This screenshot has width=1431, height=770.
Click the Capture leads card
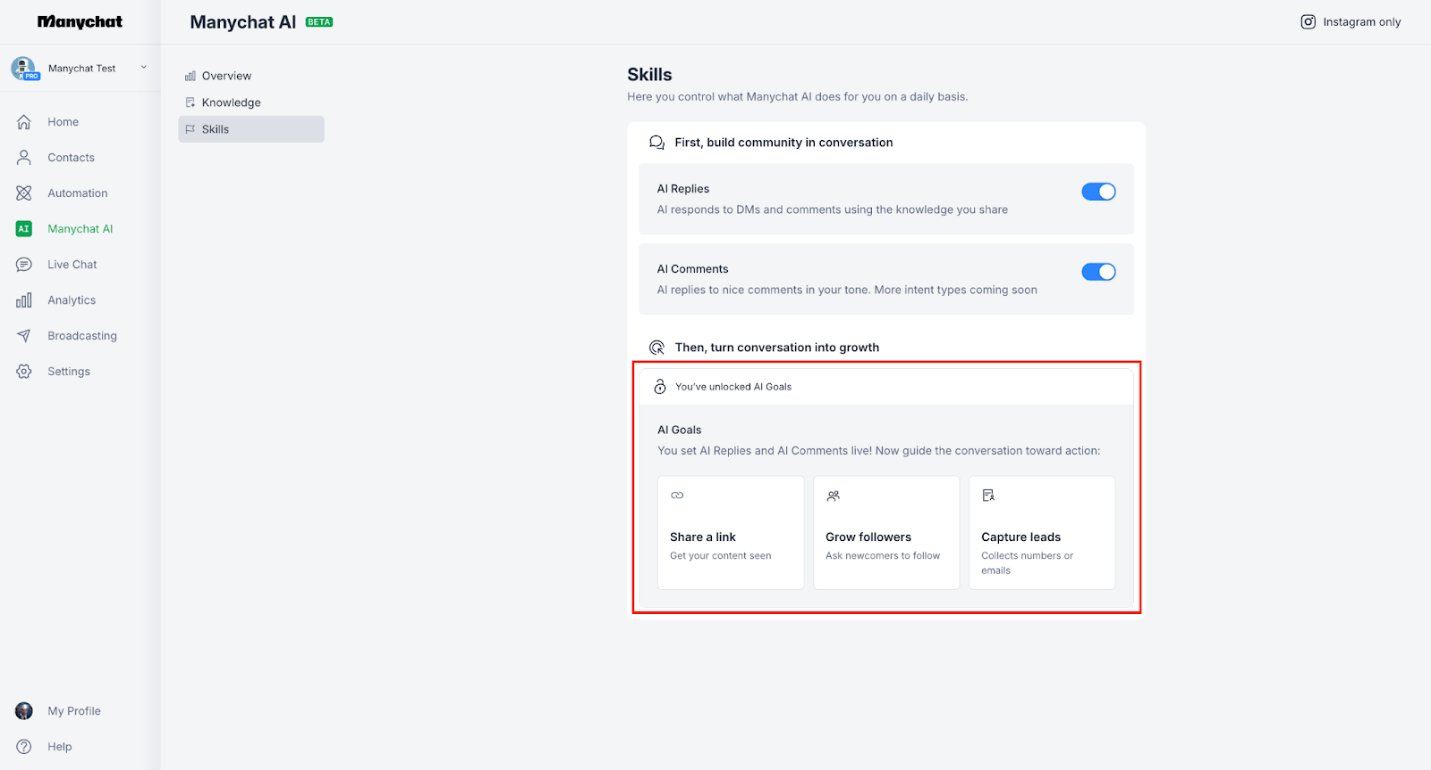pyautogui.click(x=1042, y=532)
